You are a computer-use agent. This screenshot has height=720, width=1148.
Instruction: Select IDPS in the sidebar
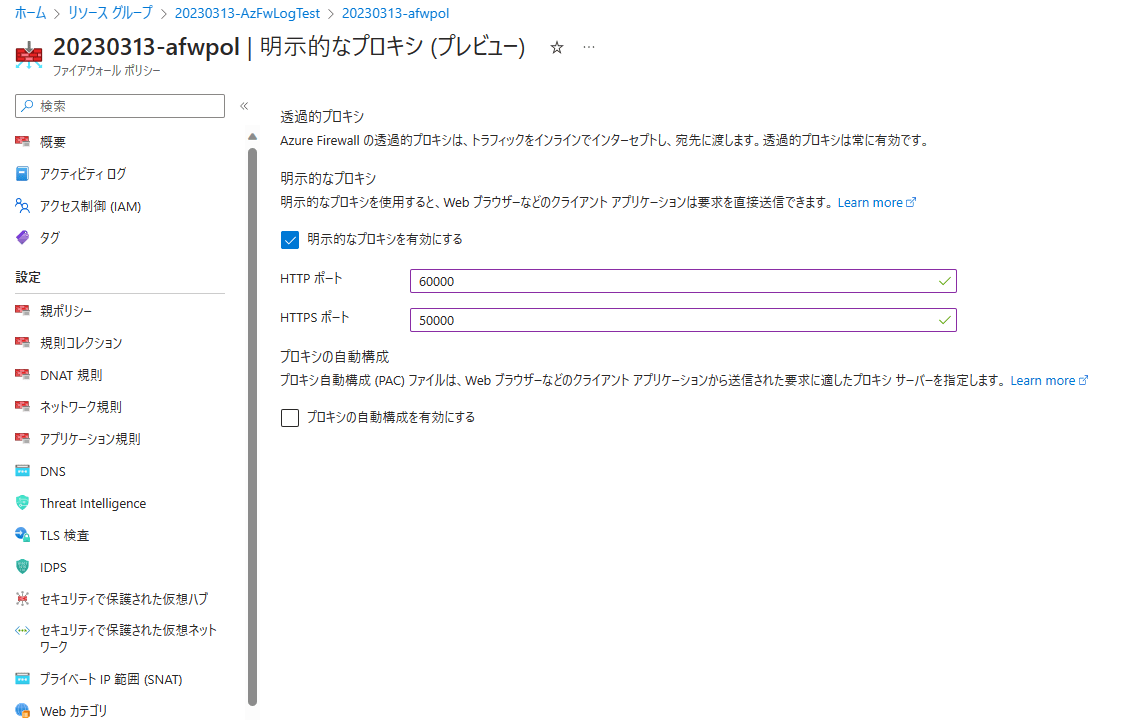(53, 568)
